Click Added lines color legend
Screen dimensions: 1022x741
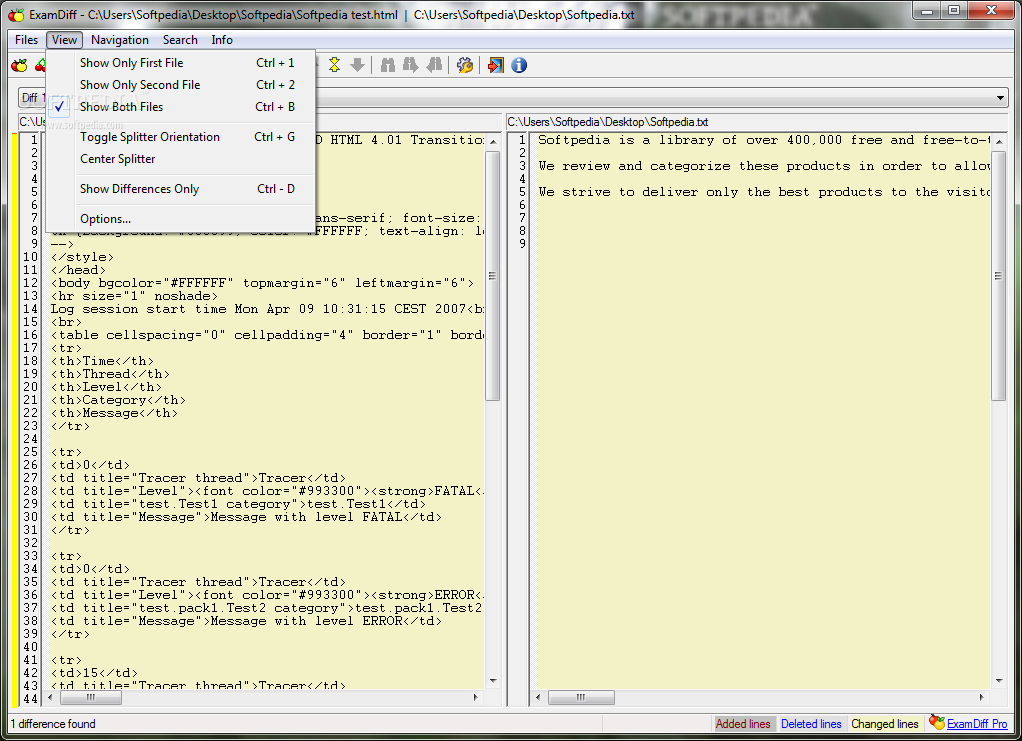pyautogui.click(x=743, y=724)
